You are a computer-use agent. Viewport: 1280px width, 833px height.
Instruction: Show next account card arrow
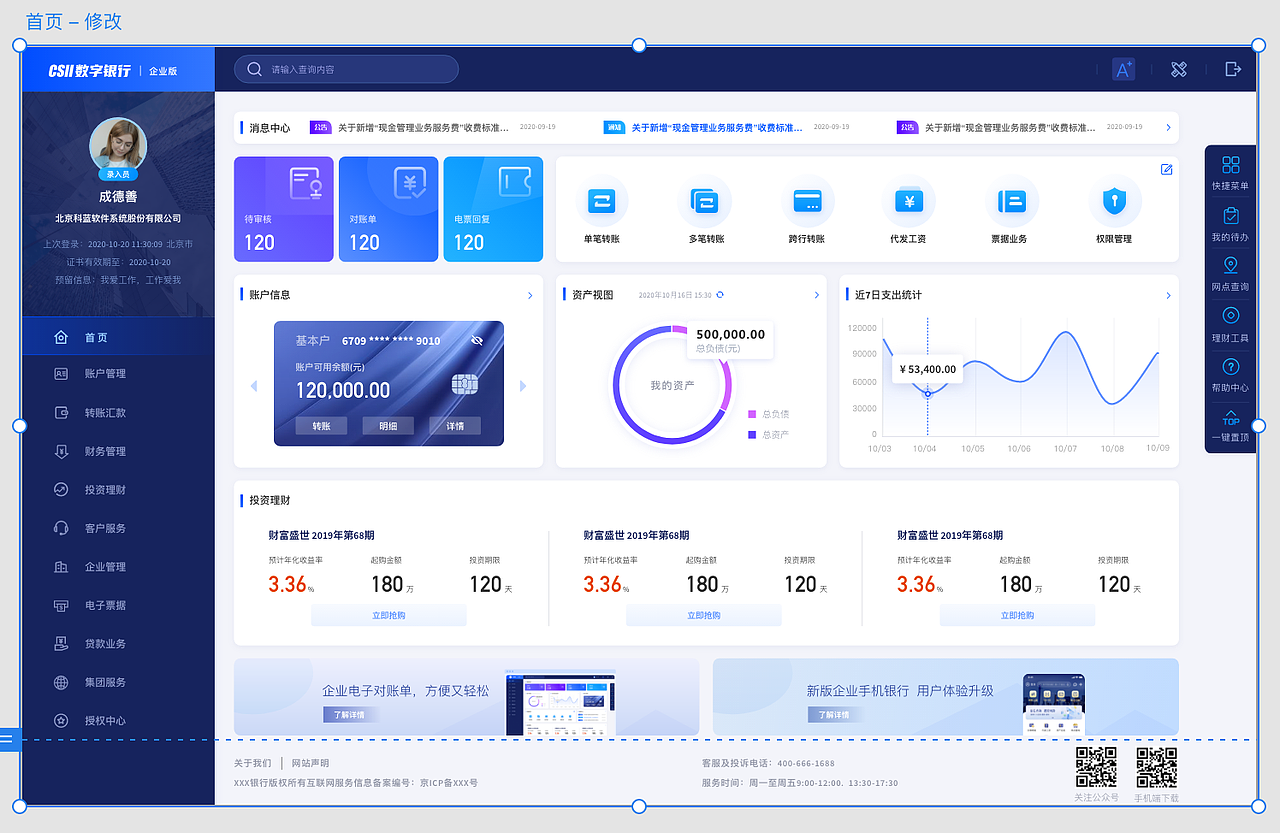523,386
